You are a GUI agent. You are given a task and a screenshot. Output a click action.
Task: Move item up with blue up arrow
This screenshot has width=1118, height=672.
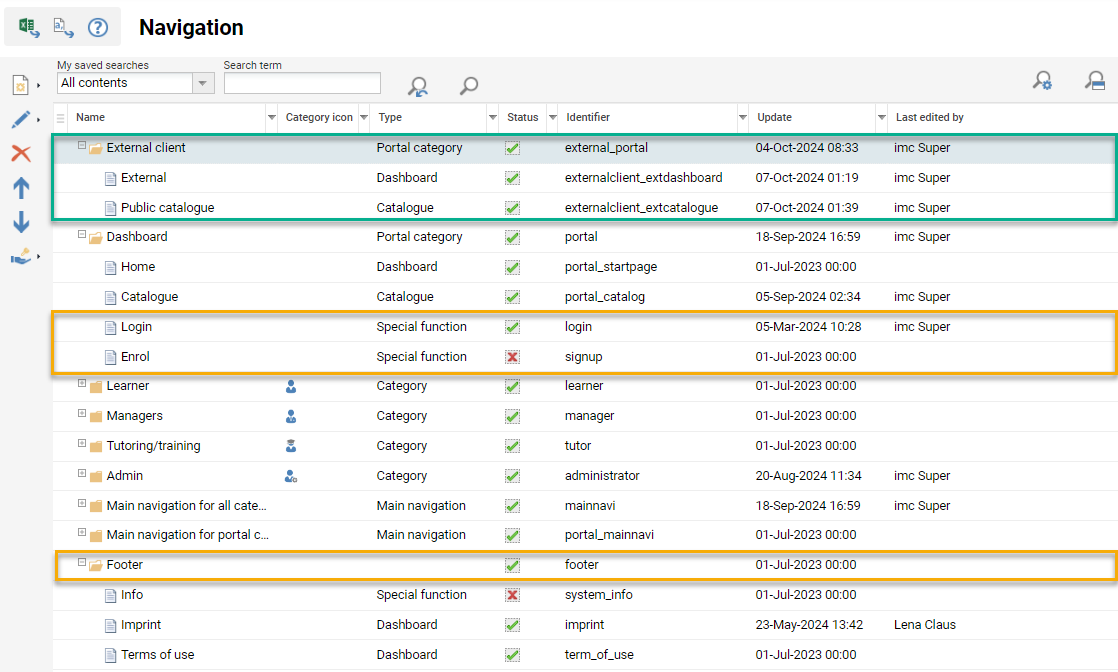(x=20, y=188)
